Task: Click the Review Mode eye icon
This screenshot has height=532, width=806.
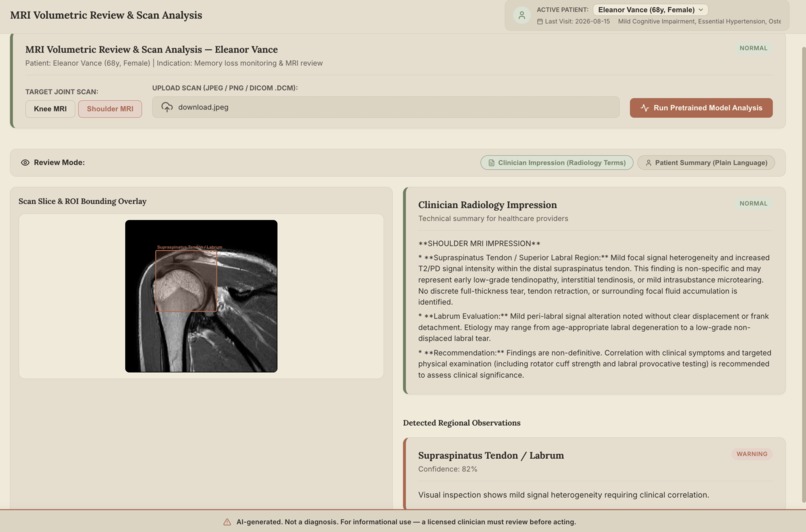Action: tap(25, 162)
